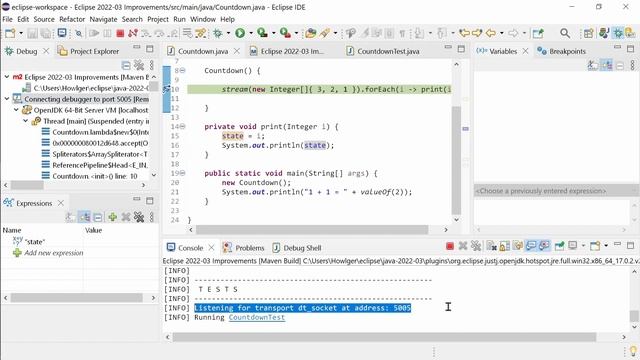
Task: Open the Navigate menu
Action: (x=103, y=19)
